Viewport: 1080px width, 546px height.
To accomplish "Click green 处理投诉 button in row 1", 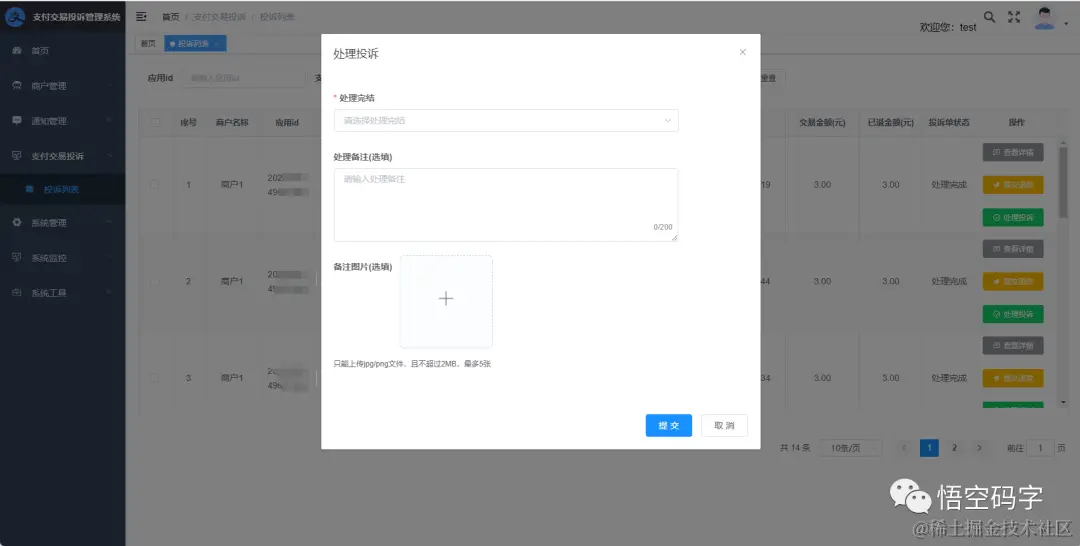I will click(x=1012, y=218).
